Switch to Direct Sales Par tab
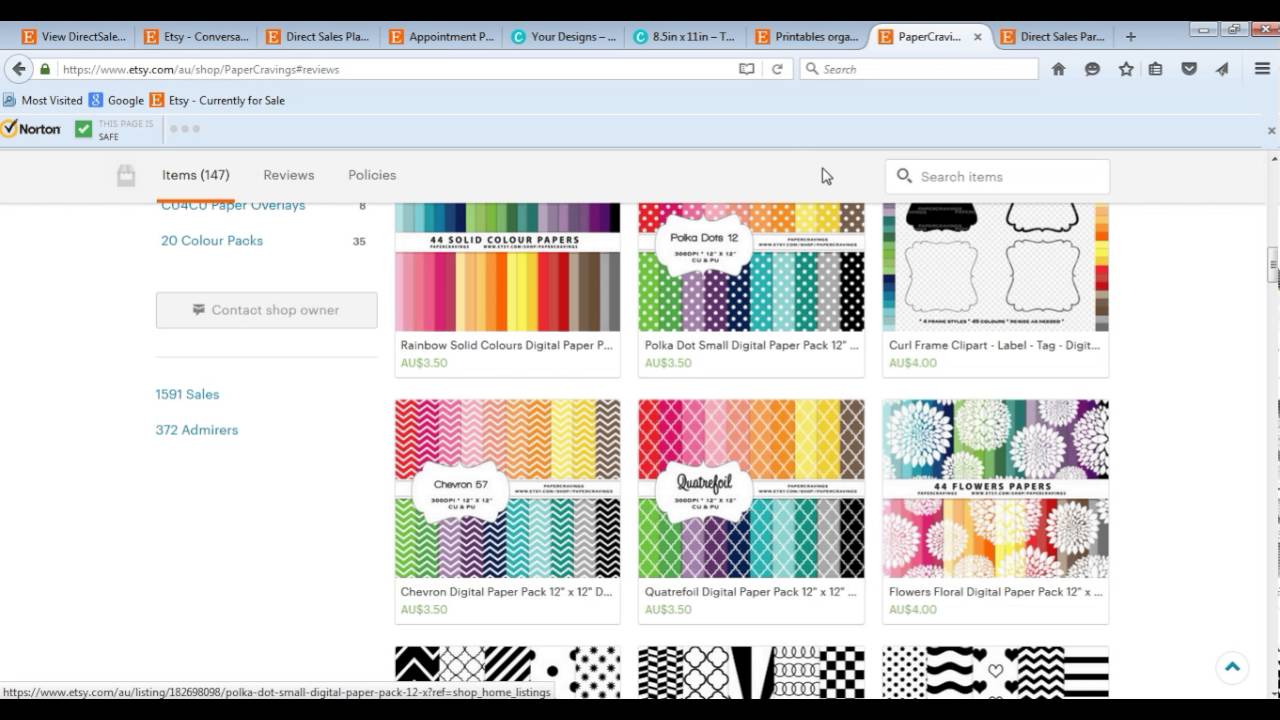Viewport: 1280px width, 720px height. pos(1052,37)
